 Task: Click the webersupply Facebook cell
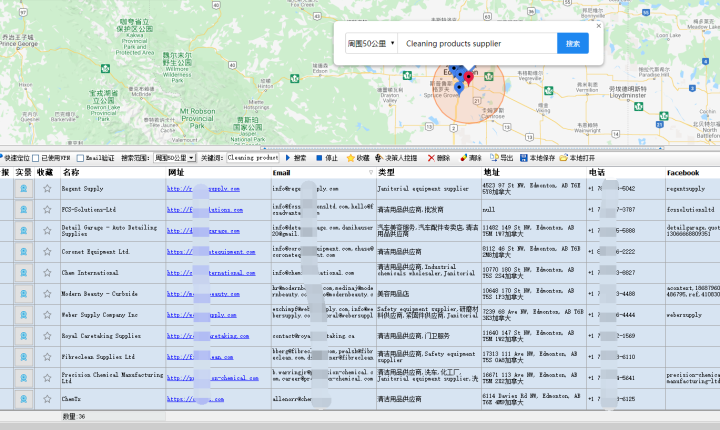click(692, 315)
